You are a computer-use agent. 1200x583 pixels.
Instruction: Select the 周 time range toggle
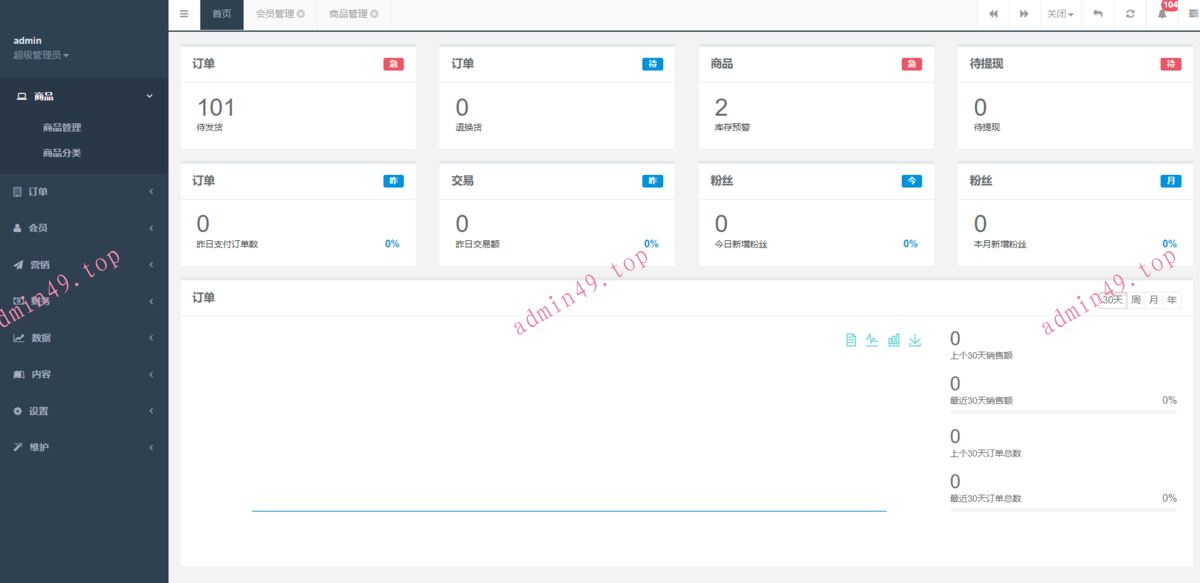coord(1136,300)
